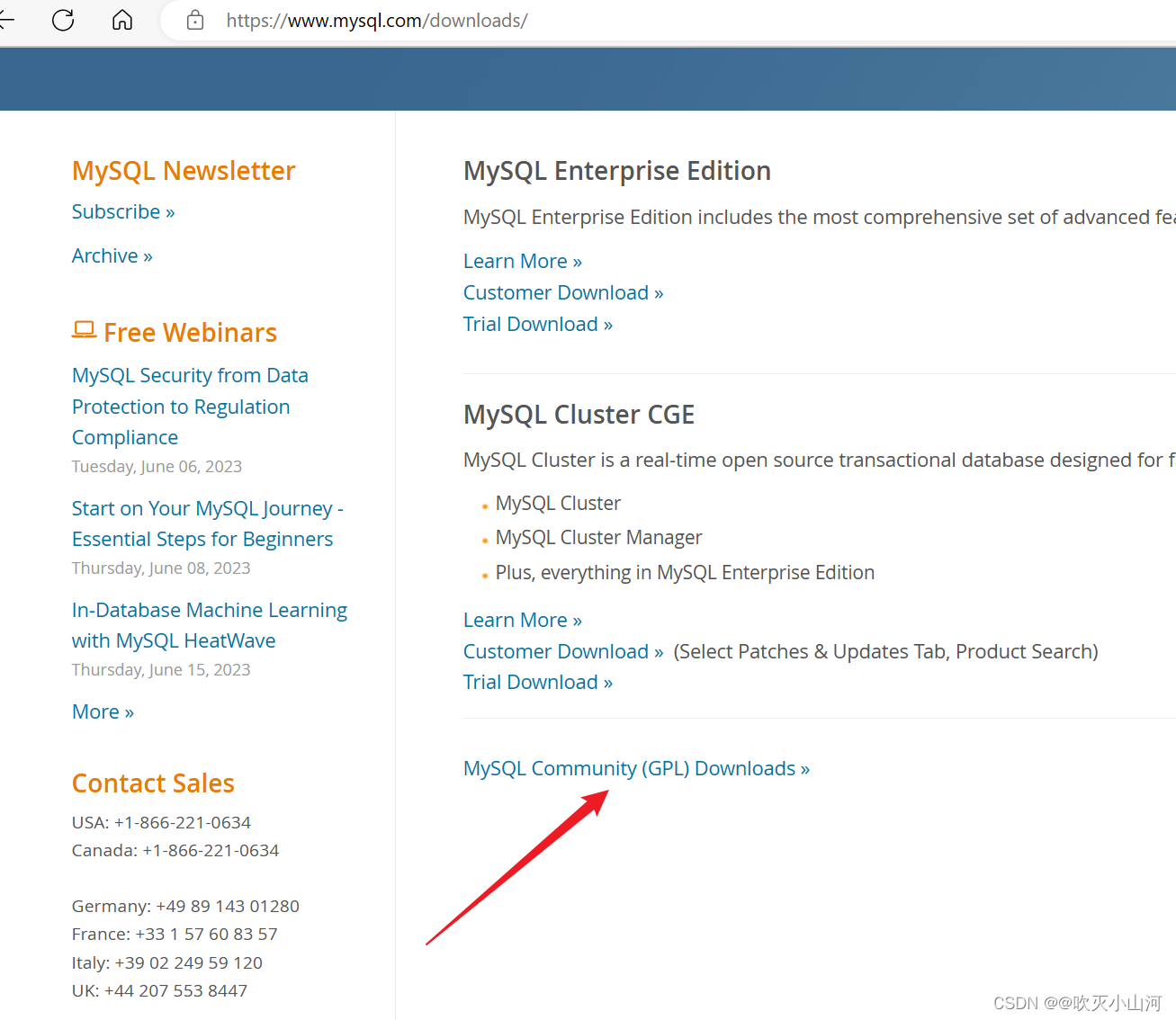Click the browser refresh icon
This screenshot has height=1020, width=1176.
click(x=63, y=20)
